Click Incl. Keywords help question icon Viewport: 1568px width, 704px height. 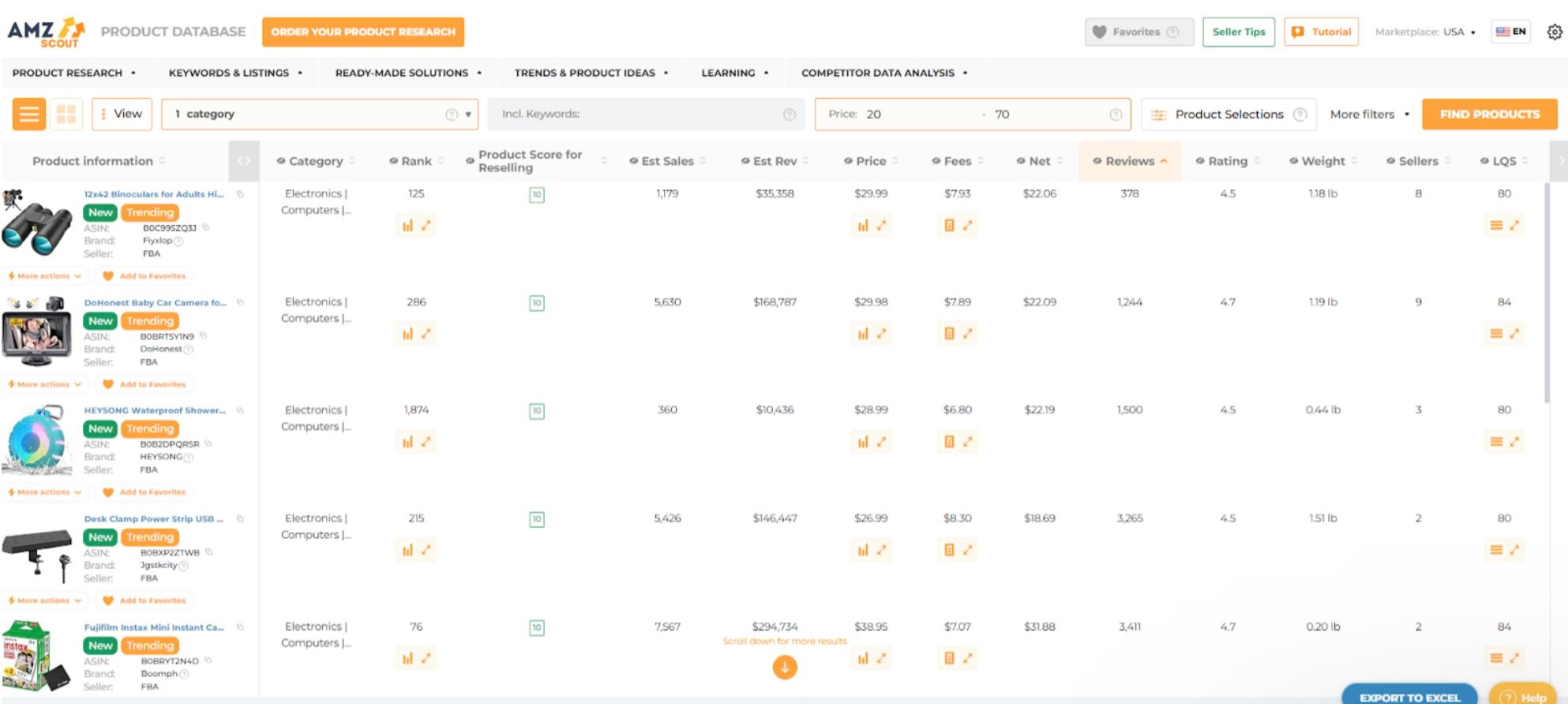pyautogui.click(x=790, y=114)
